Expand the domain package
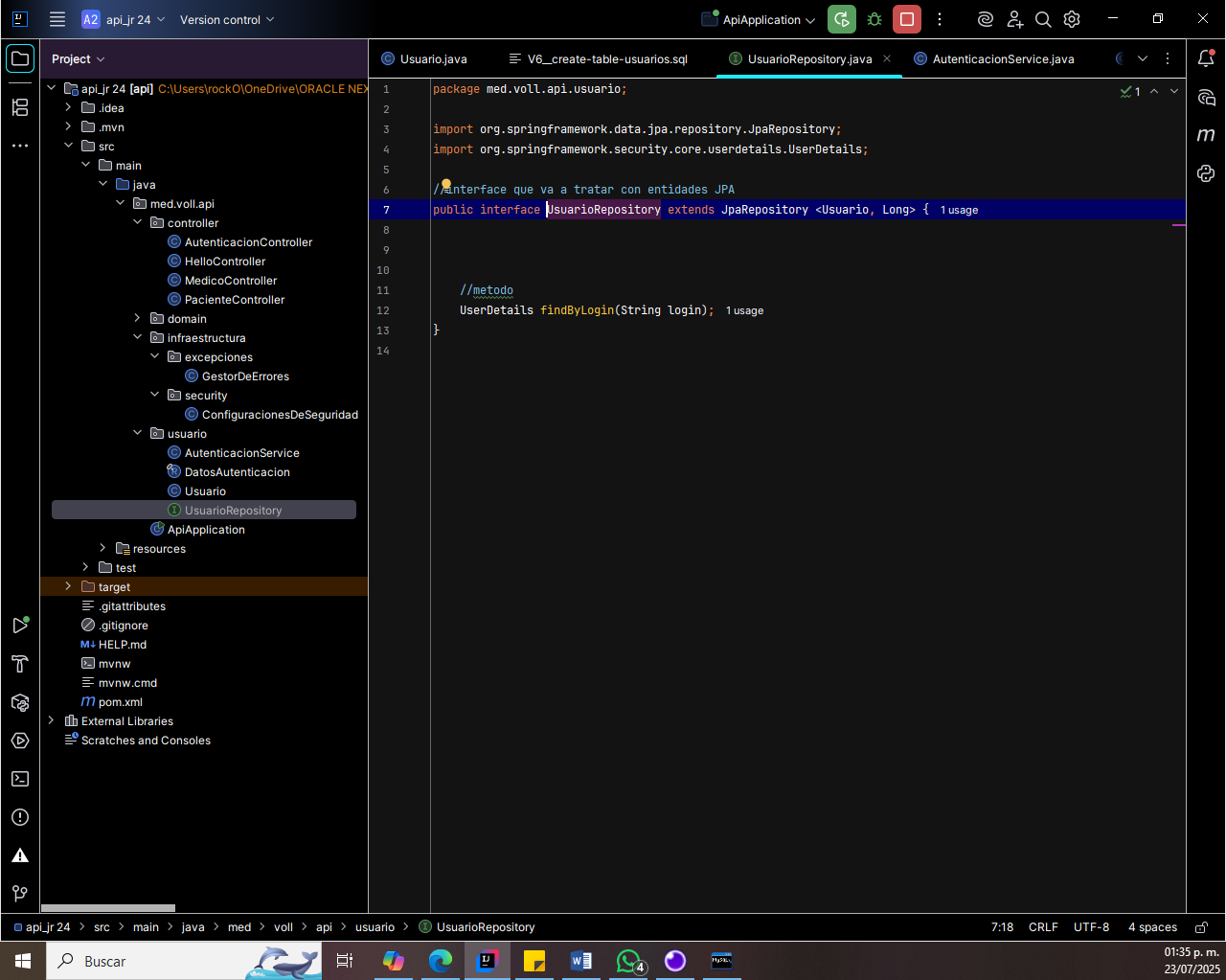Screen dimensions: 1226x980 click(x=137, y=318)
